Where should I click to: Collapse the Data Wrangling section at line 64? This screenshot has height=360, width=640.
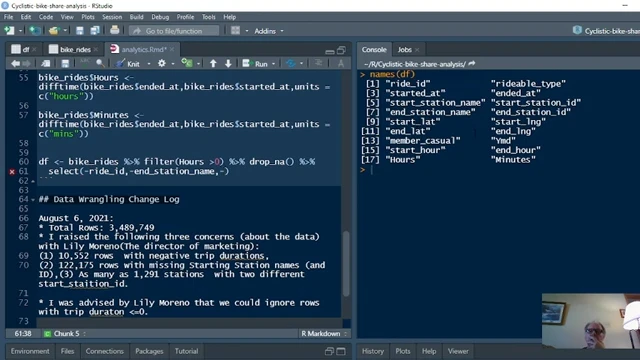click(33, 200)
